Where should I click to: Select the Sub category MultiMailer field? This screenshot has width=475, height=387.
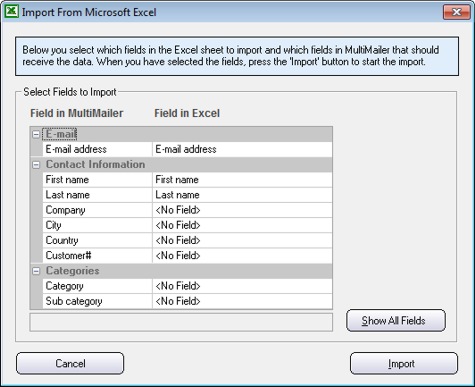97,301
